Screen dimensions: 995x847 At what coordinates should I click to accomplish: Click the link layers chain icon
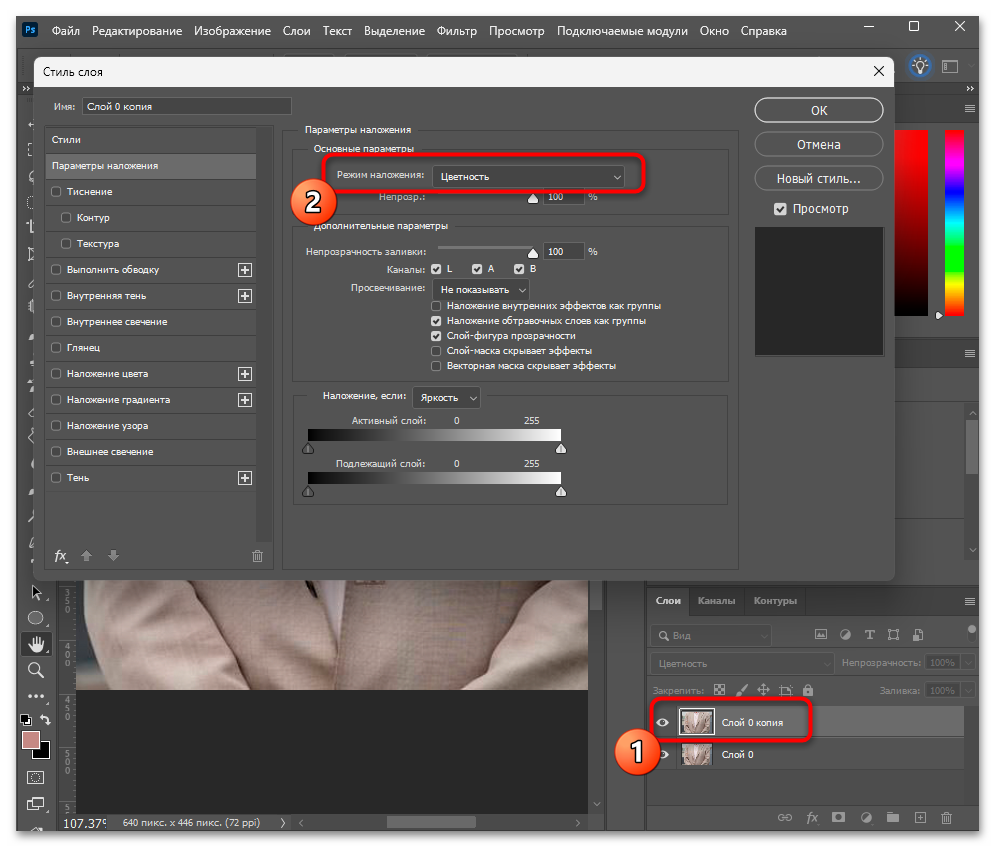785,818
